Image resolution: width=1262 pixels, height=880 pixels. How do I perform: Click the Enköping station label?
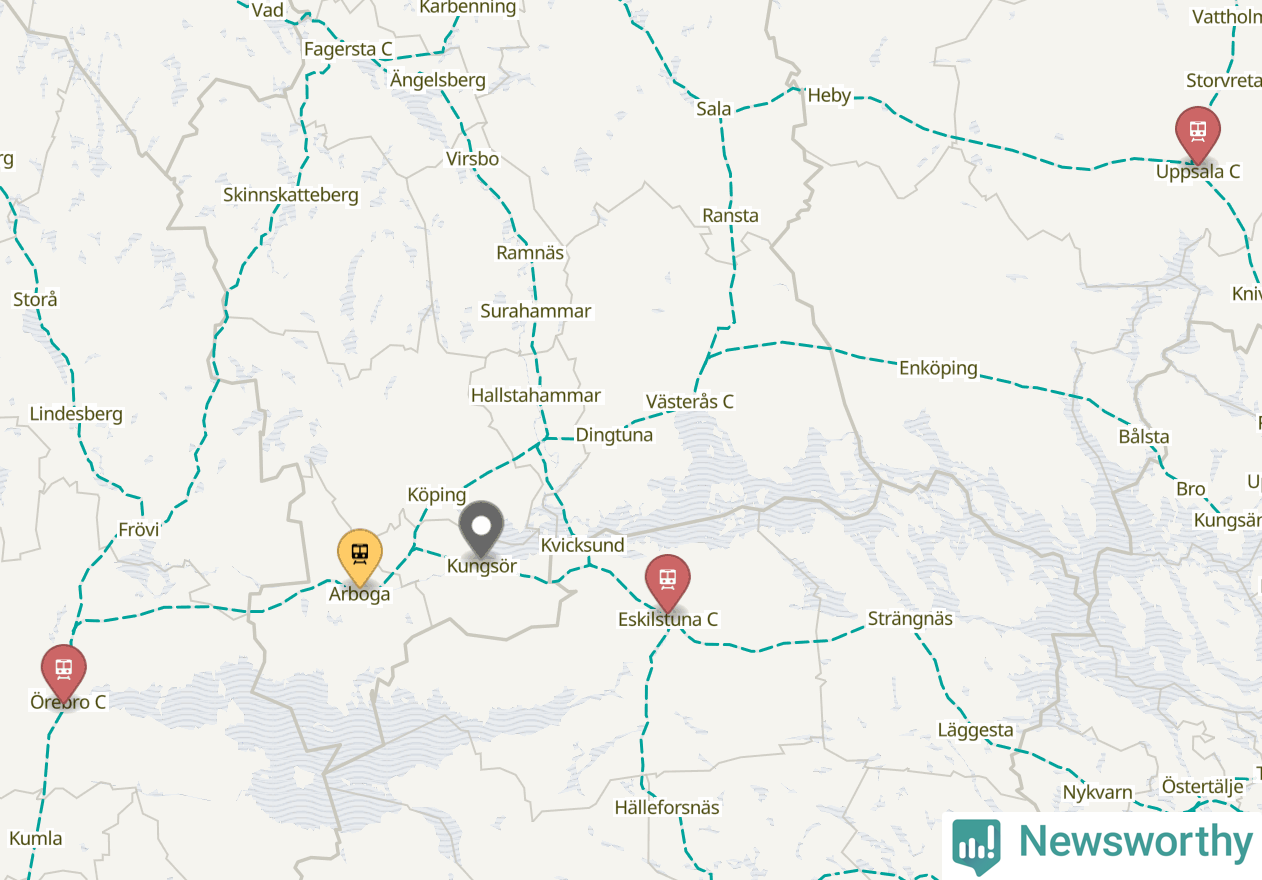click(938, 368)
